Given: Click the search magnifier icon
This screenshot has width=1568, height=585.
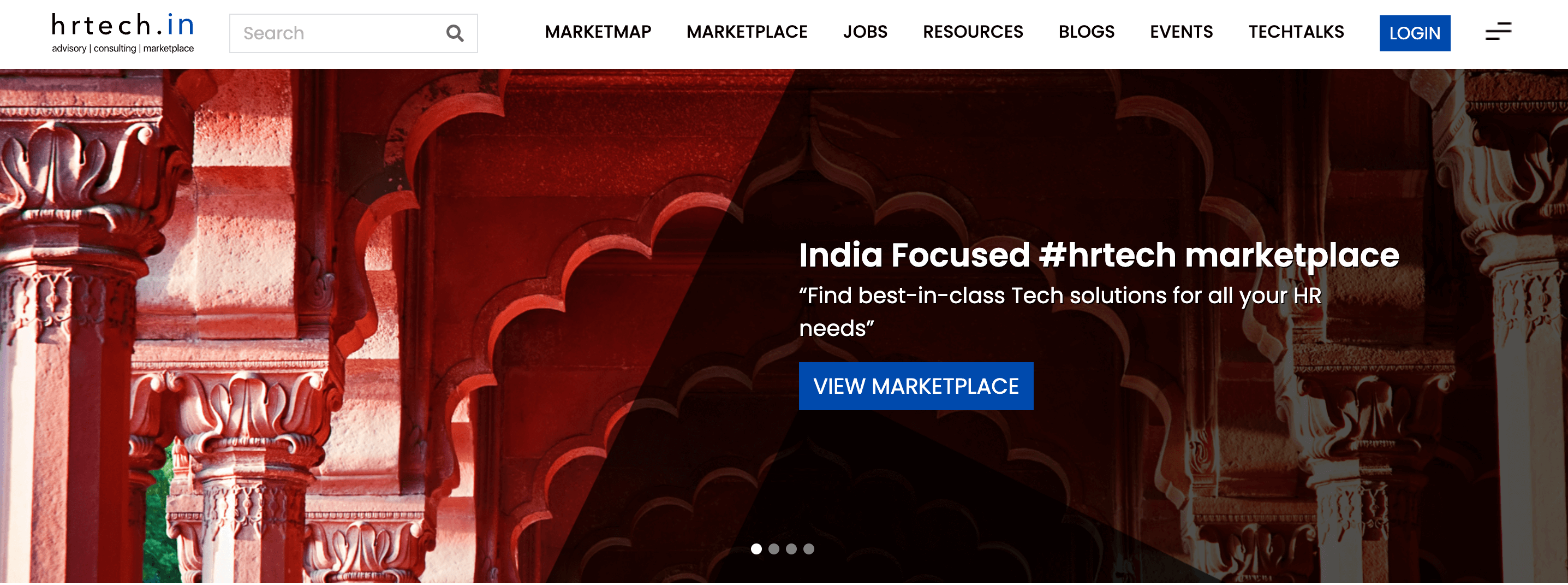Looking at the screenshot, I should 455,33.
